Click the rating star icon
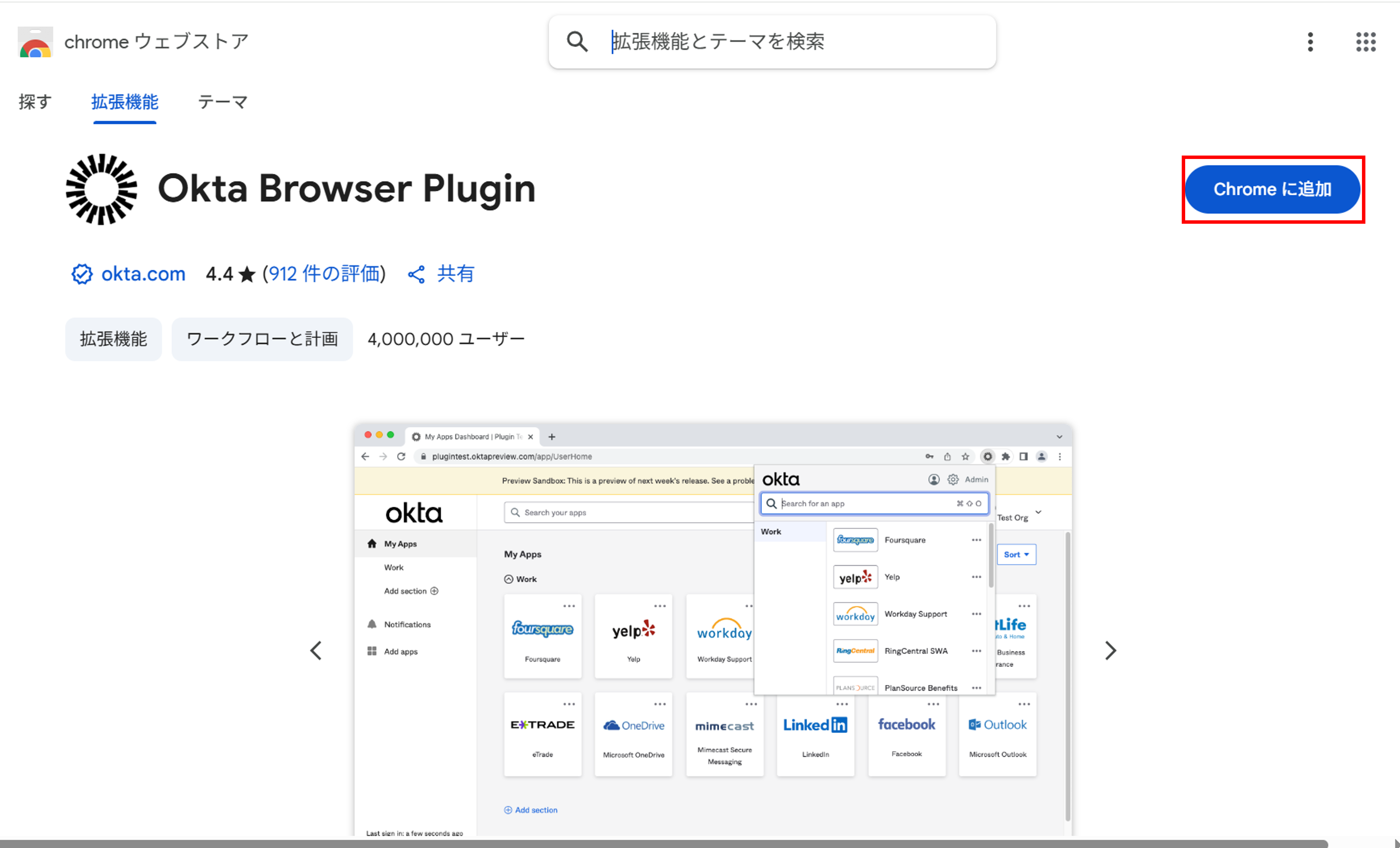The width and height of the screenshot is (1400, 848). 247,275
